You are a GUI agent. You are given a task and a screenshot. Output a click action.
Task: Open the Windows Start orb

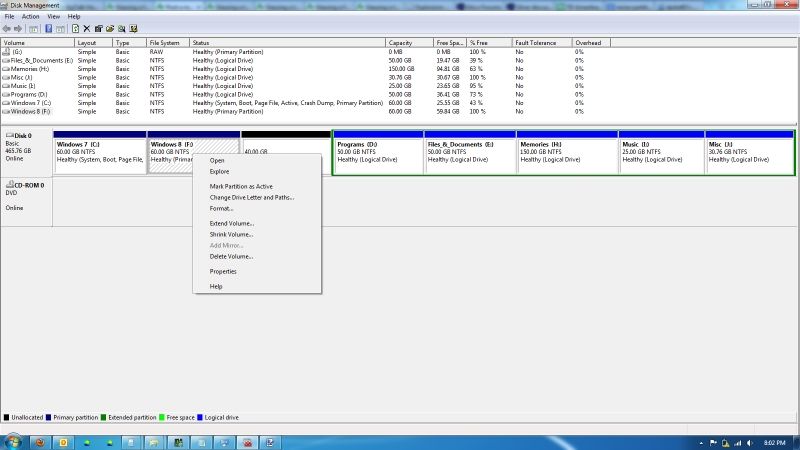[13, 441]
